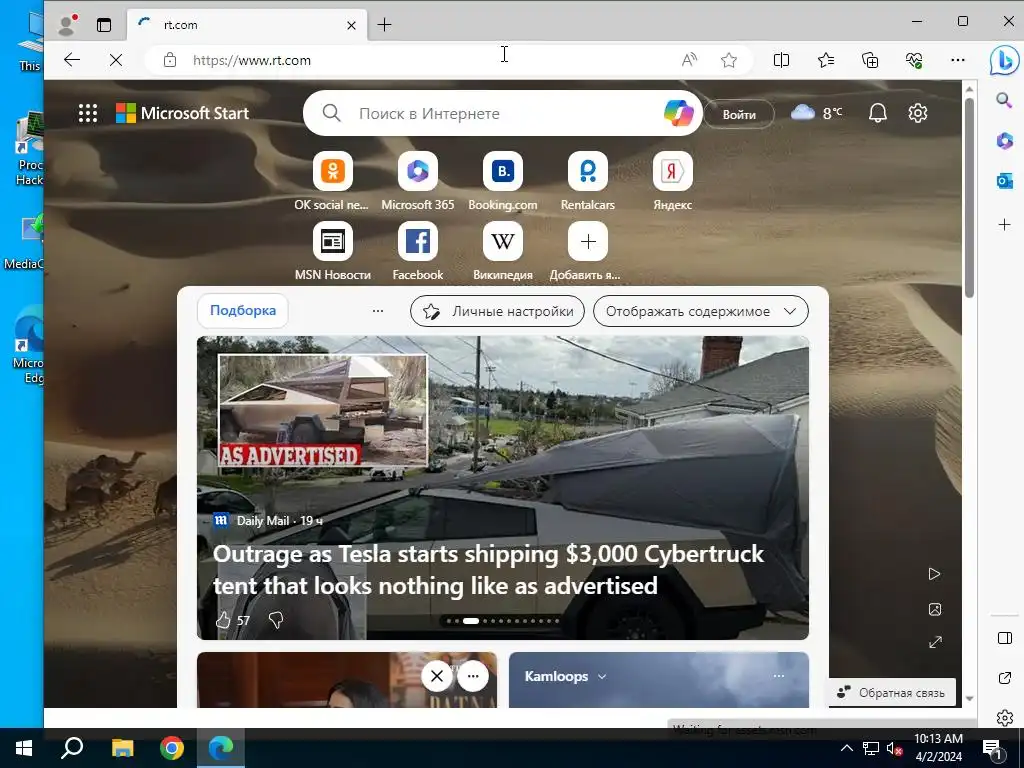This screenshot has width=1024, height=768.
Task: Open Outlook sidebar icon
Action: pos(1004,180)
